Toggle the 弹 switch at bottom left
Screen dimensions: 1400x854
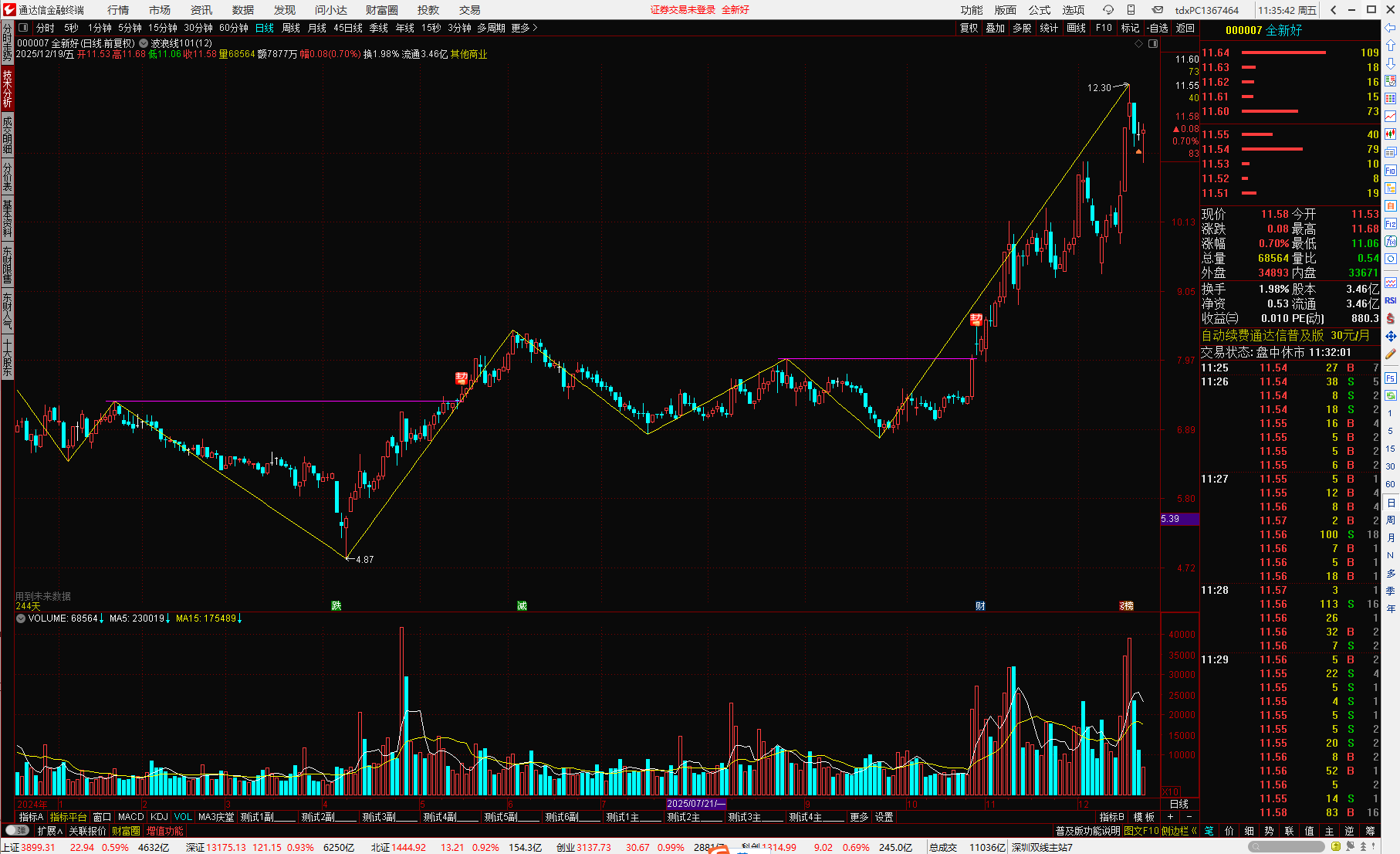pos(16,830)
